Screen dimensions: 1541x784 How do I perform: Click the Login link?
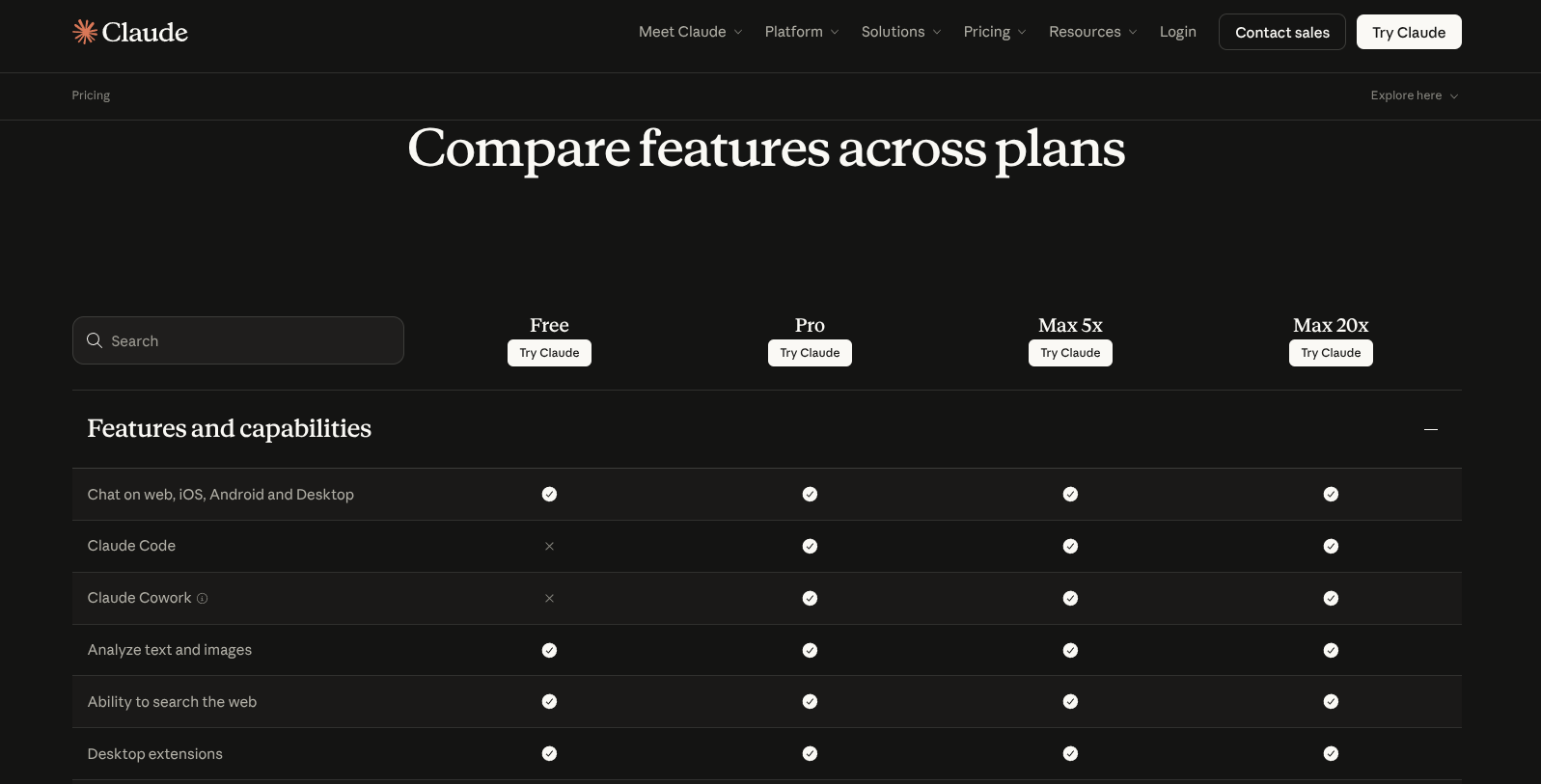point(1177,32)
